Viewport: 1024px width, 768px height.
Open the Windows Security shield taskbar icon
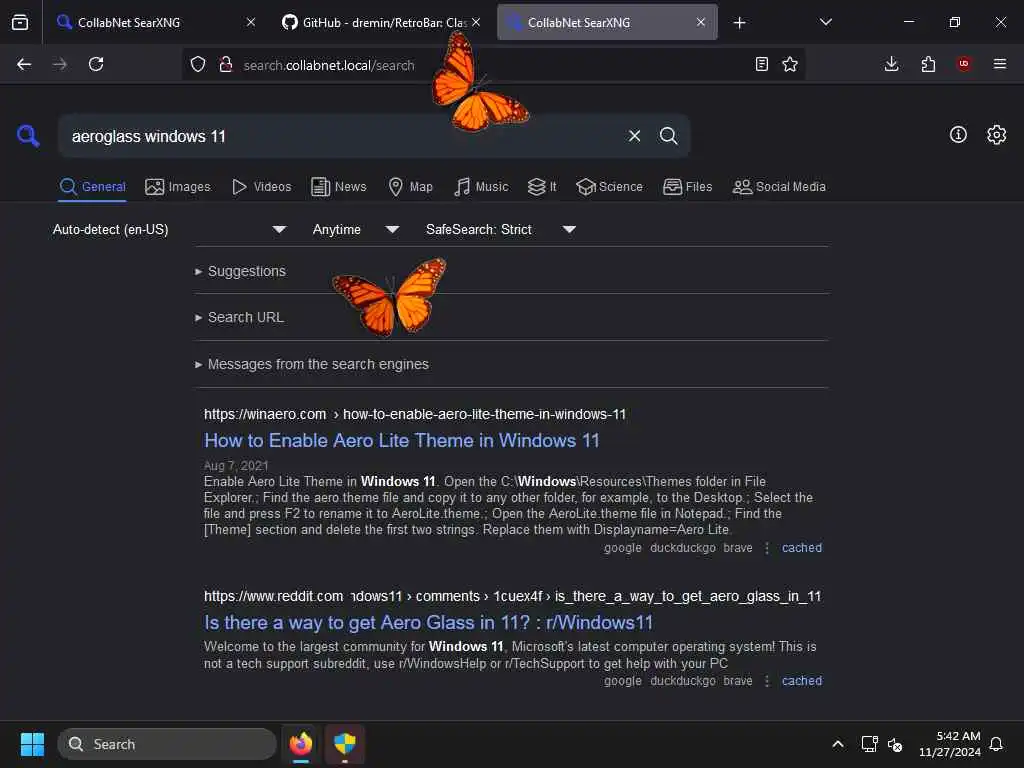click(344, 744)
